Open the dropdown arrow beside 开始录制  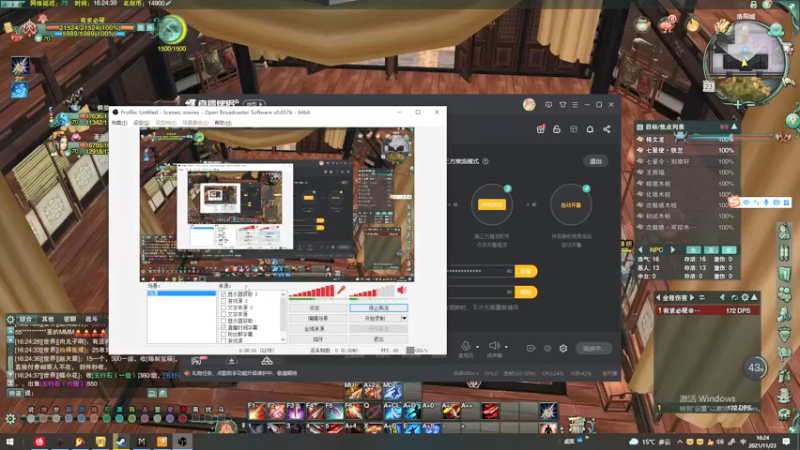(404, 318)
